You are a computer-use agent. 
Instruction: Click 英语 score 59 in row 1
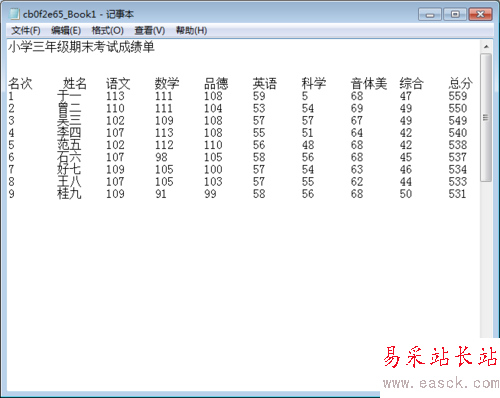(259, 96)
